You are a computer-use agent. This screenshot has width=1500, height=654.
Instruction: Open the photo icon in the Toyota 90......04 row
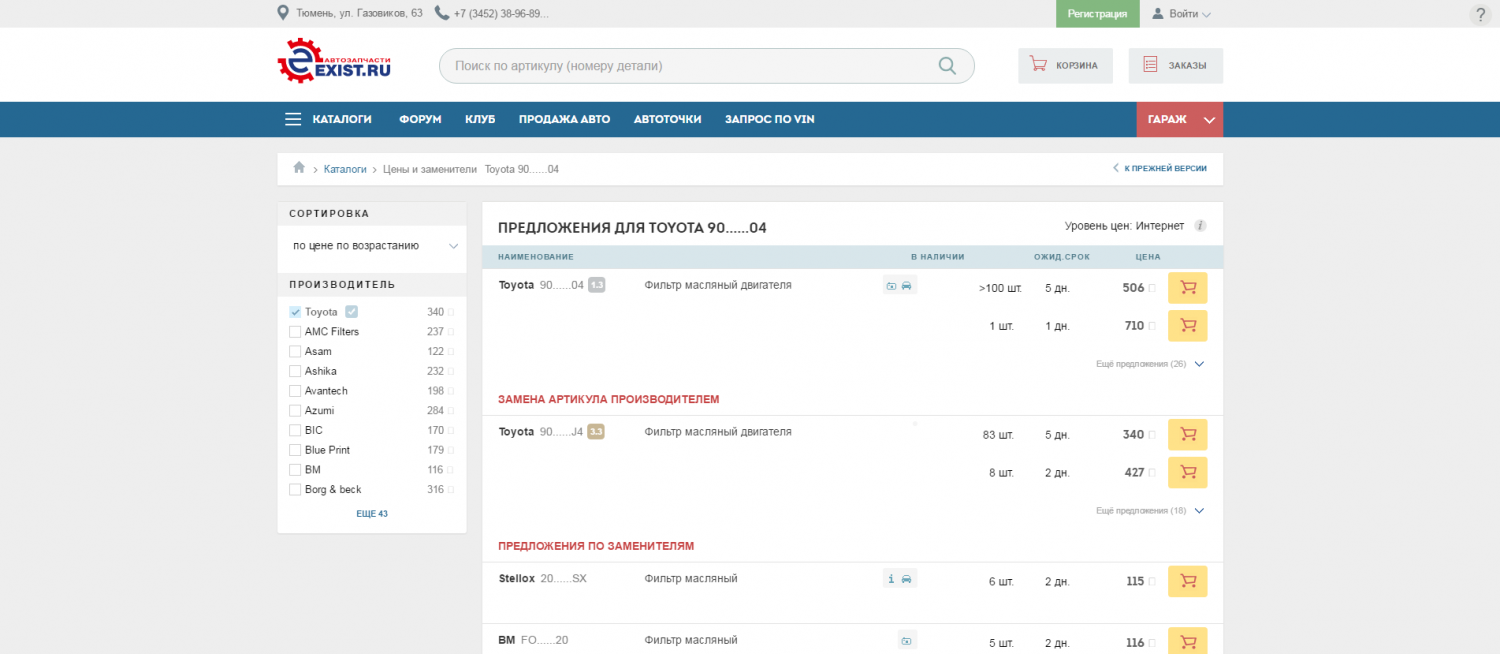pos(891,286)
